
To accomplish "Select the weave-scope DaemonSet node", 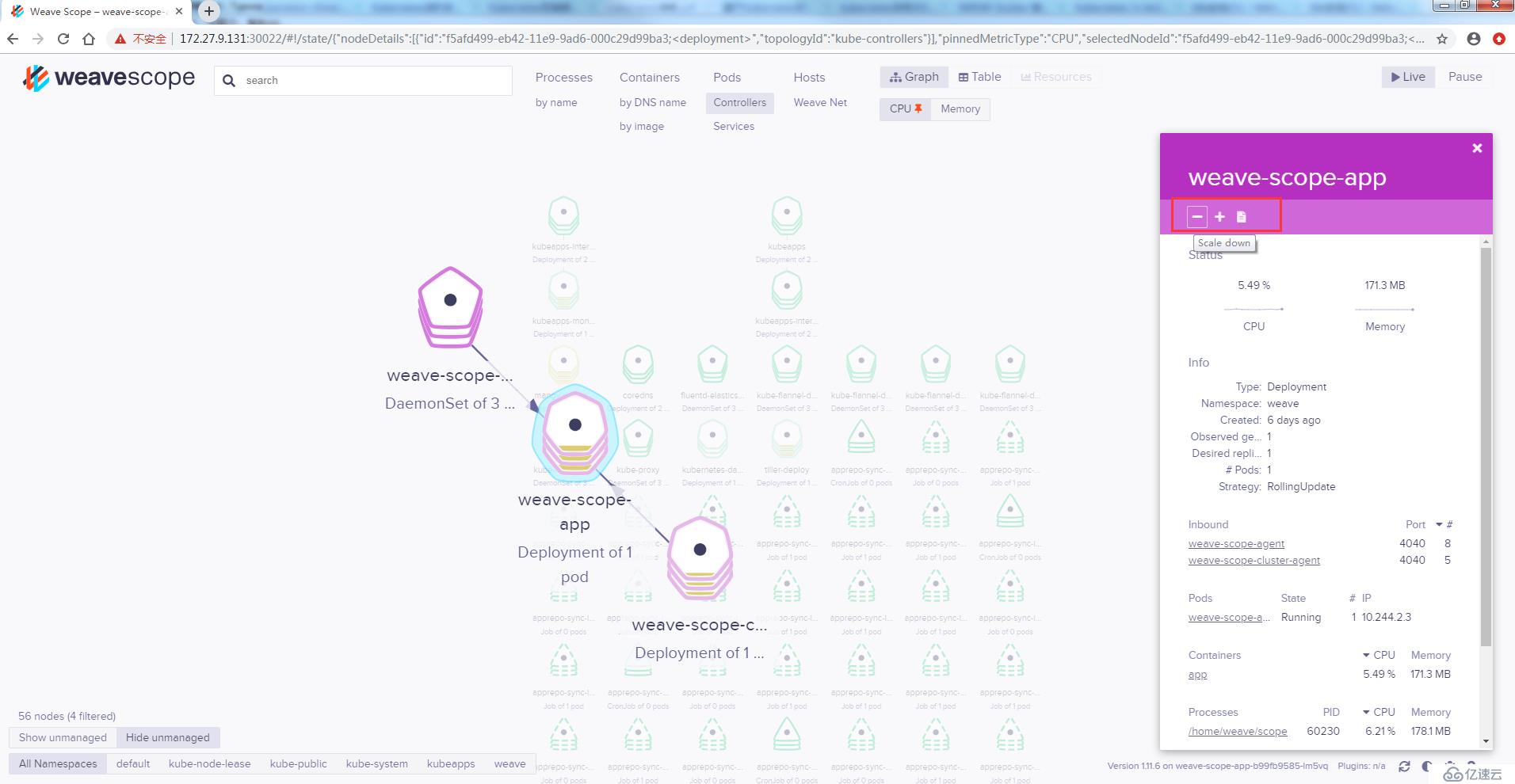I will point(450,307).
